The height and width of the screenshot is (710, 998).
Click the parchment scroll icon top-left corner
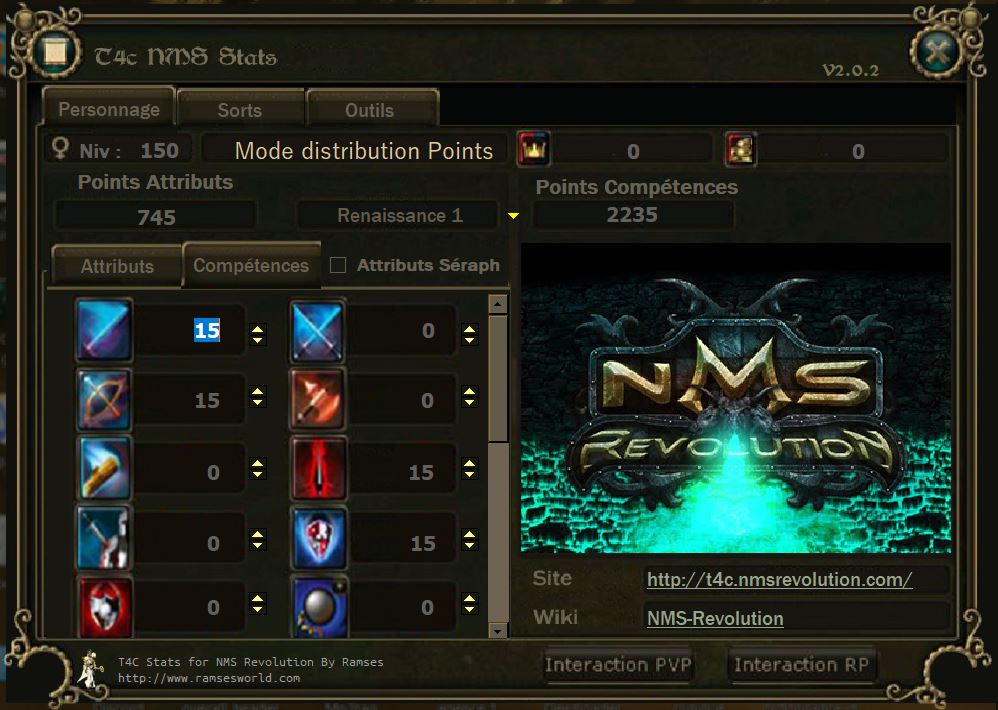click(55, 51)
